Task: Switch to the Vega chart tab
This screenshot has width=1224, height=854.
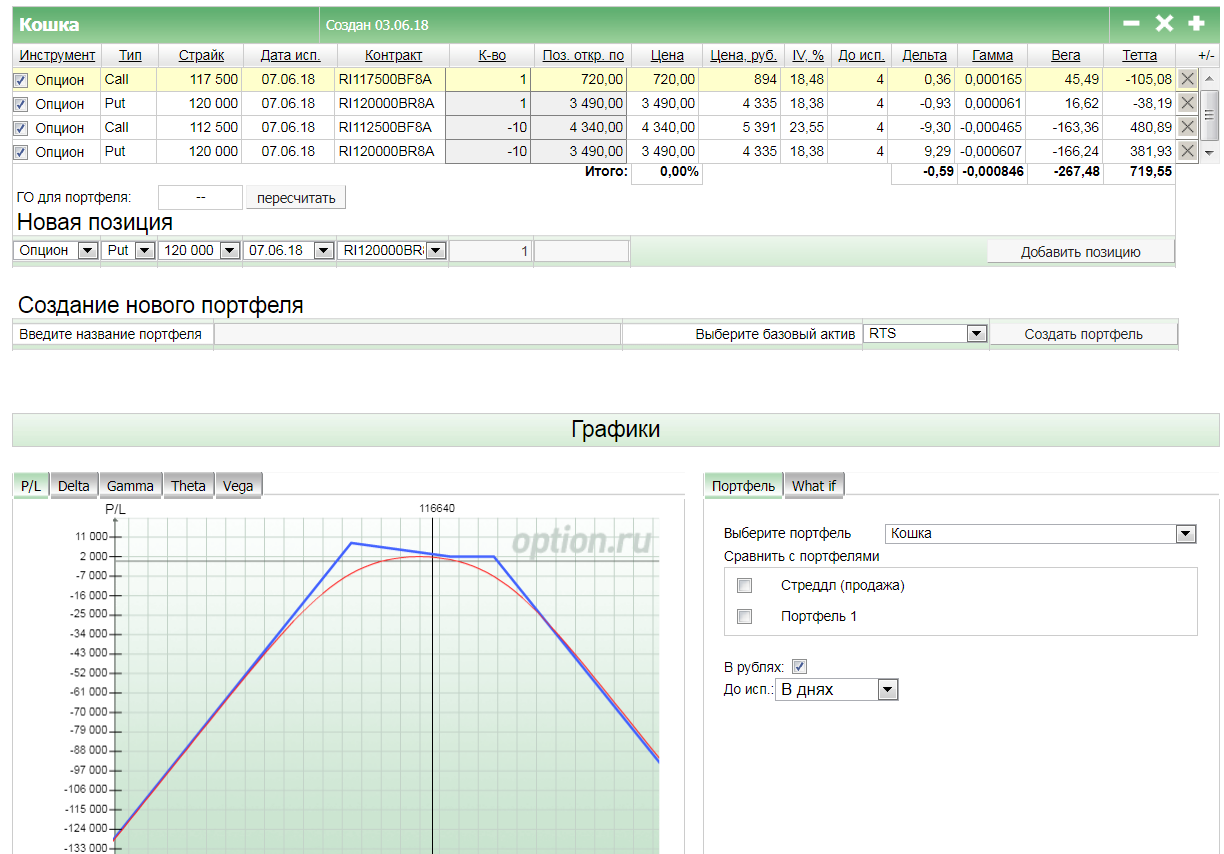Action: [x=238, y=486]
